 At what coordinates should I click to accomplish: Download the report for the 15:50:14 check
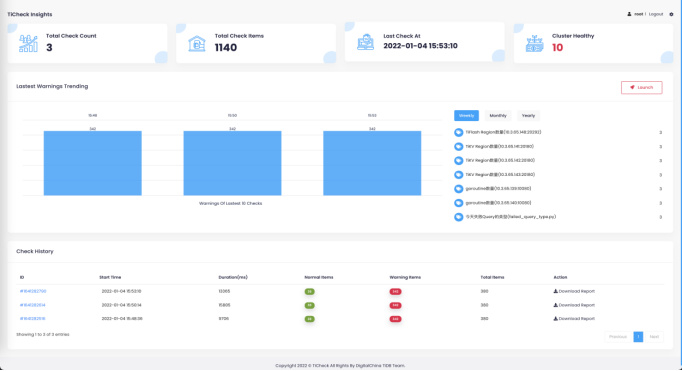click(574, 305)
